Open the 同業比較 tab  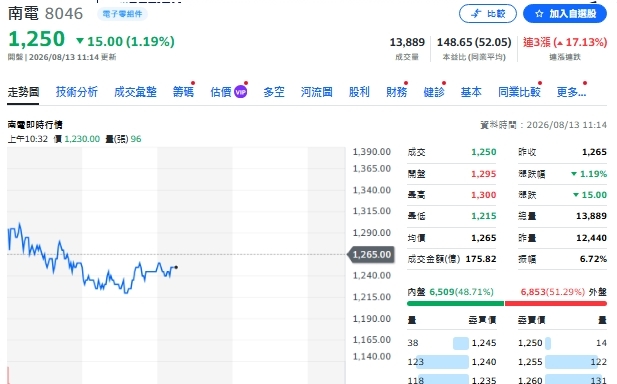[x=519, y=92]
